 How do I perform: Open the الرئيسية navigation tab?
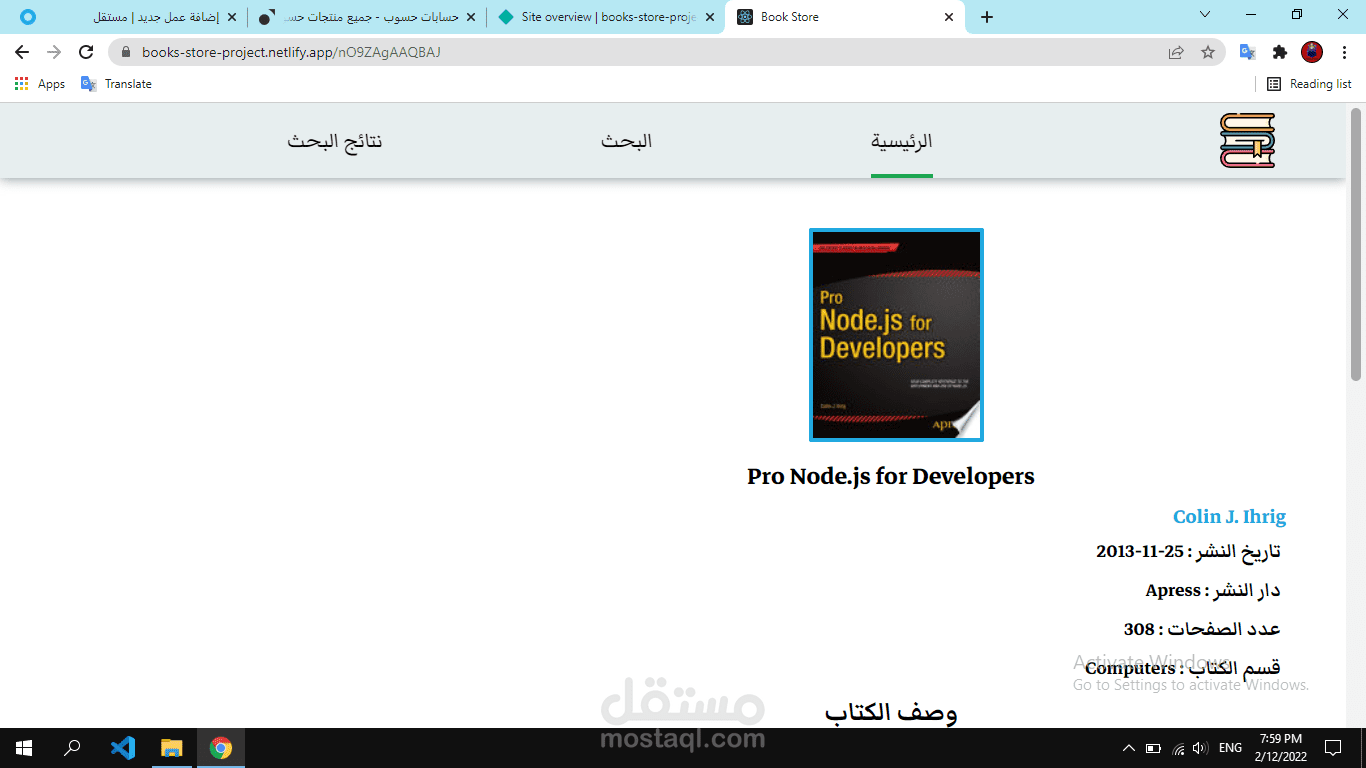(x=902, y=141)
